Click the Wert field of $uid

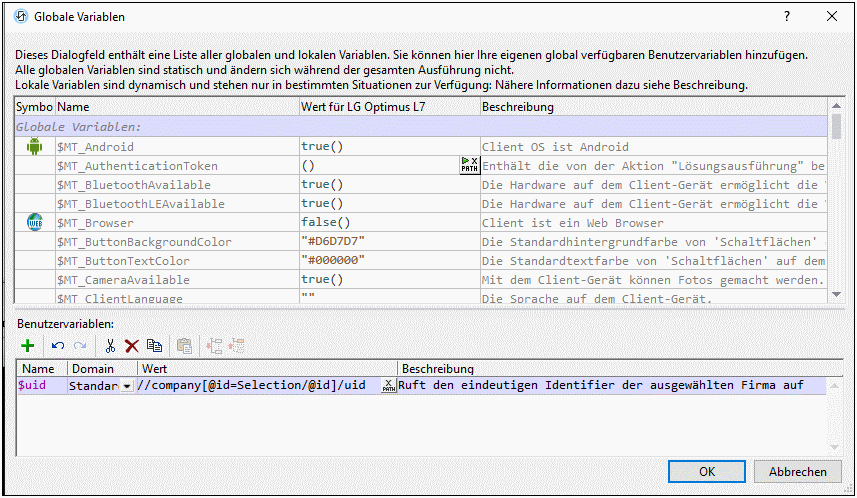pos(255,386)
